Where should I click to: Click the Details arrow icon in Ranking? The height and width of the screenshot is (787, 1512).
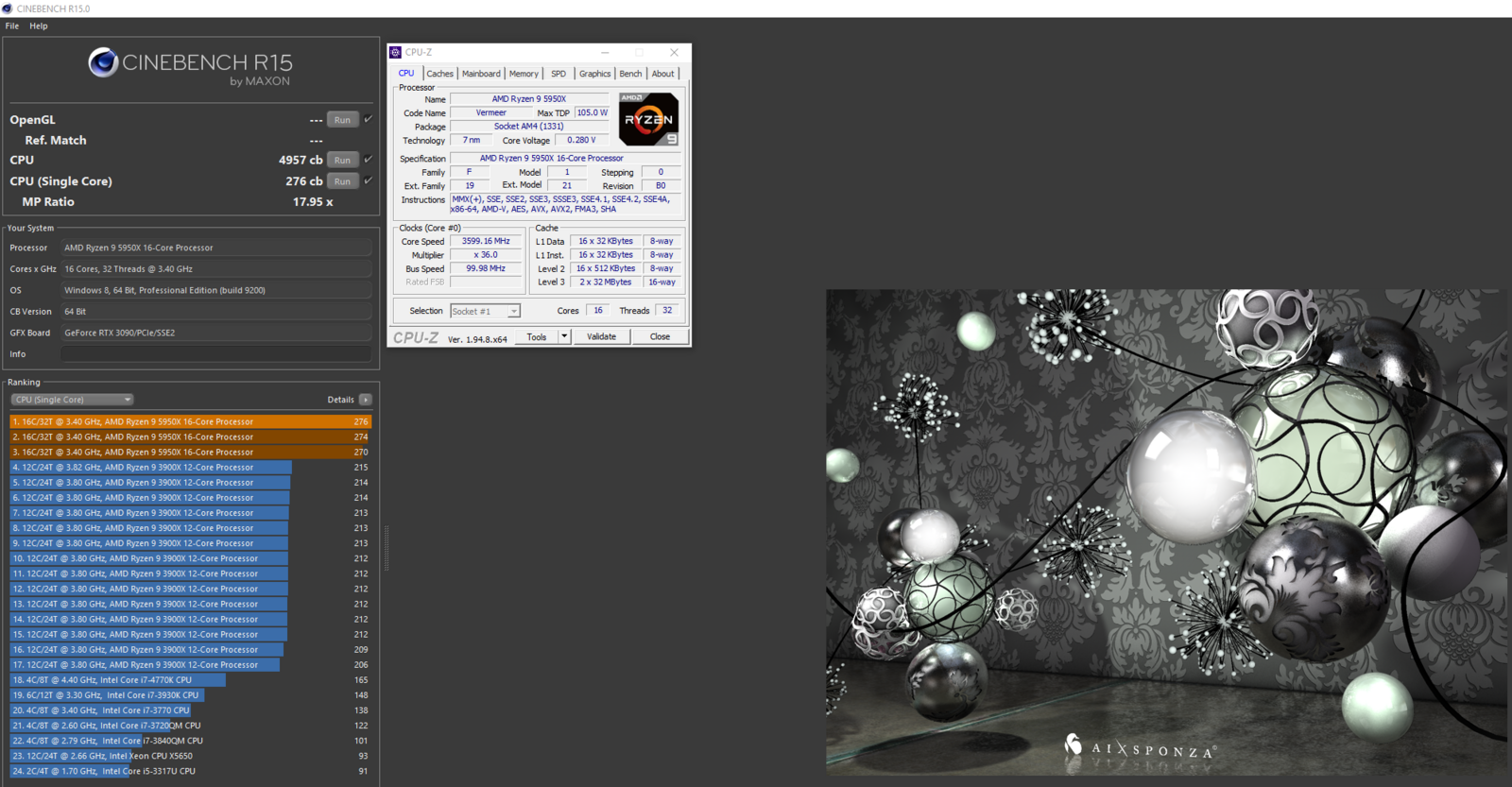coord(366,400)
